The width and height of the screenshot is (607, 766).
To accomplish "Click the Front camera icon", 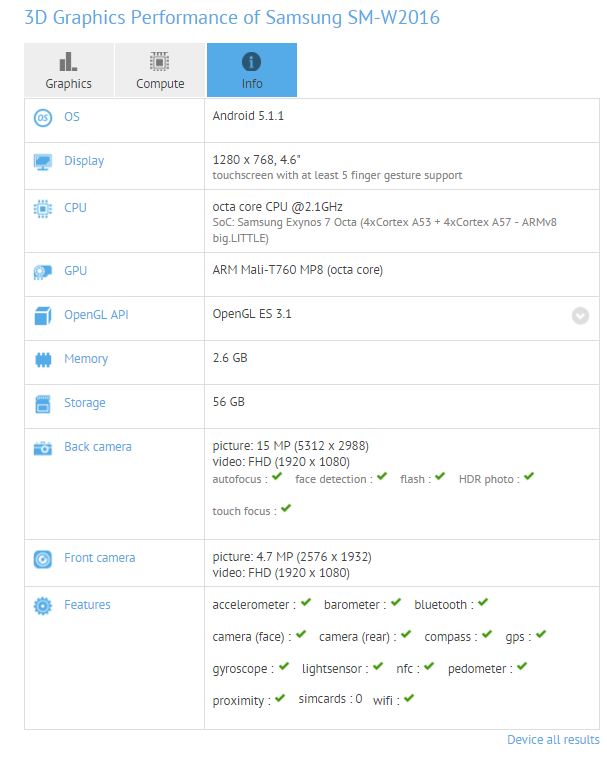I will click(42, 559).
